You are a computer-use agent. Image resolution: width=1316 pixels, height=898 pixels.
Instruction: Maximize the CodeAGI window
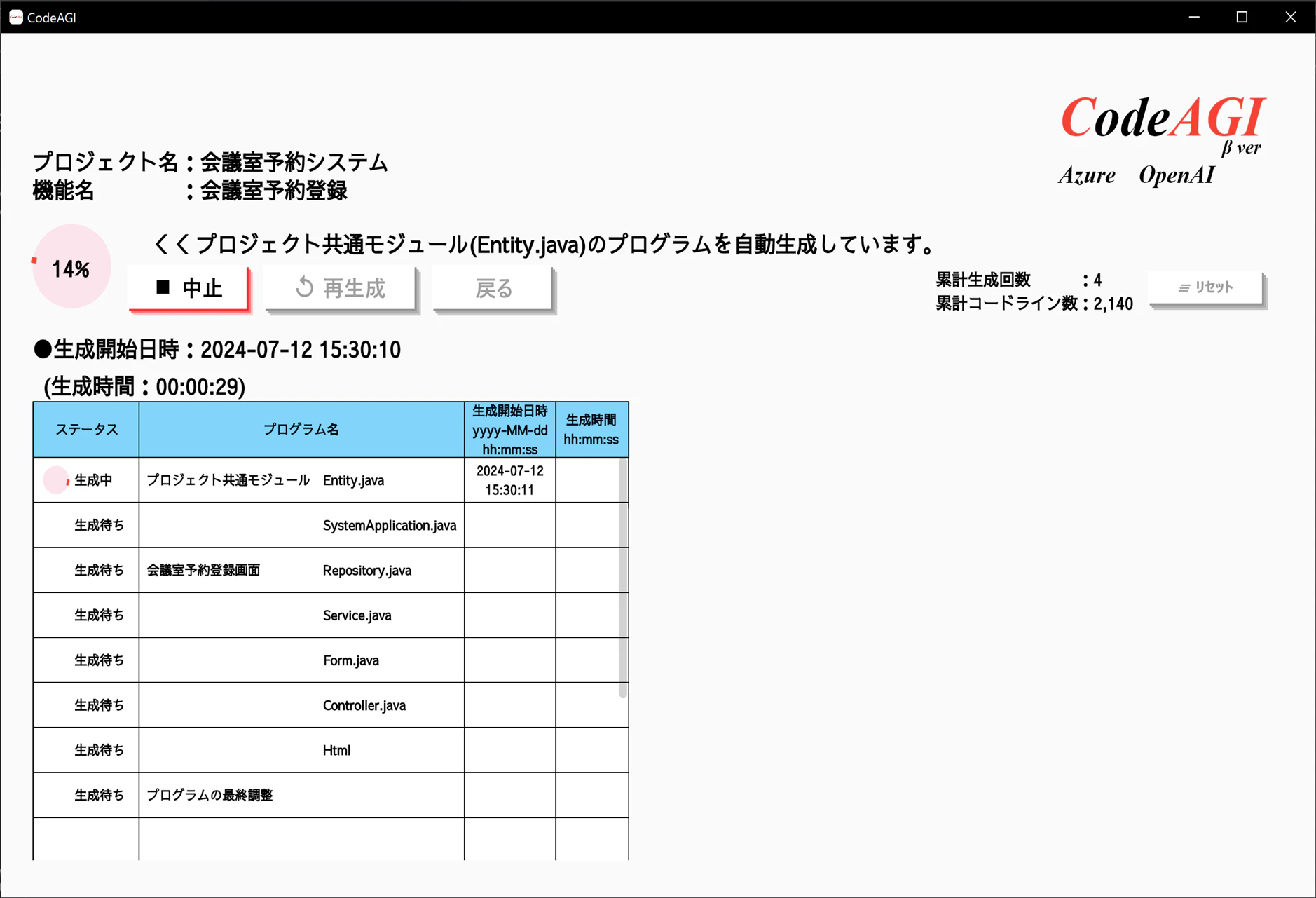pos(1242,17)
